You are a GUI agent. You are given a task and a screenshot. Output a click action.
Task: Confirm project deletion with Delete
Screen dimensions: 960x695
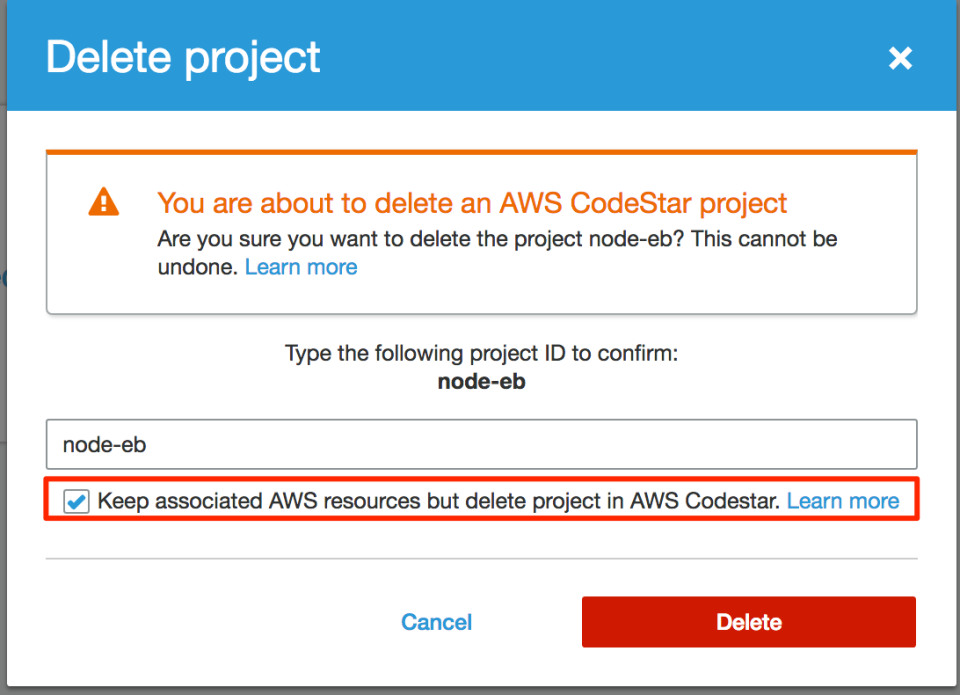click(748, 621)
